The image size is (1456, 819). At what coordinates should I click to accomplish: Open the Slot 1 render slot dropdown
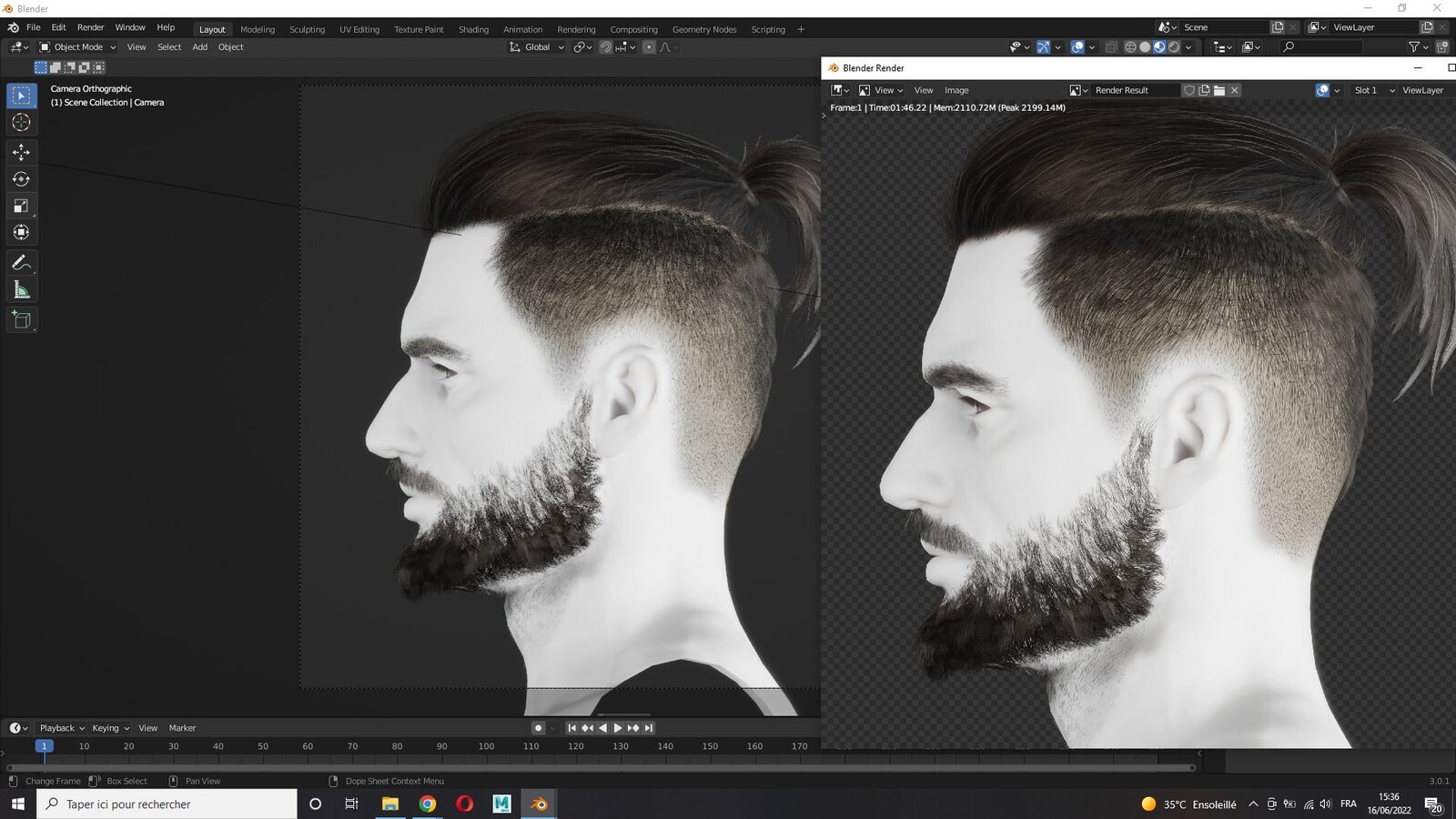click(1373, 90)
